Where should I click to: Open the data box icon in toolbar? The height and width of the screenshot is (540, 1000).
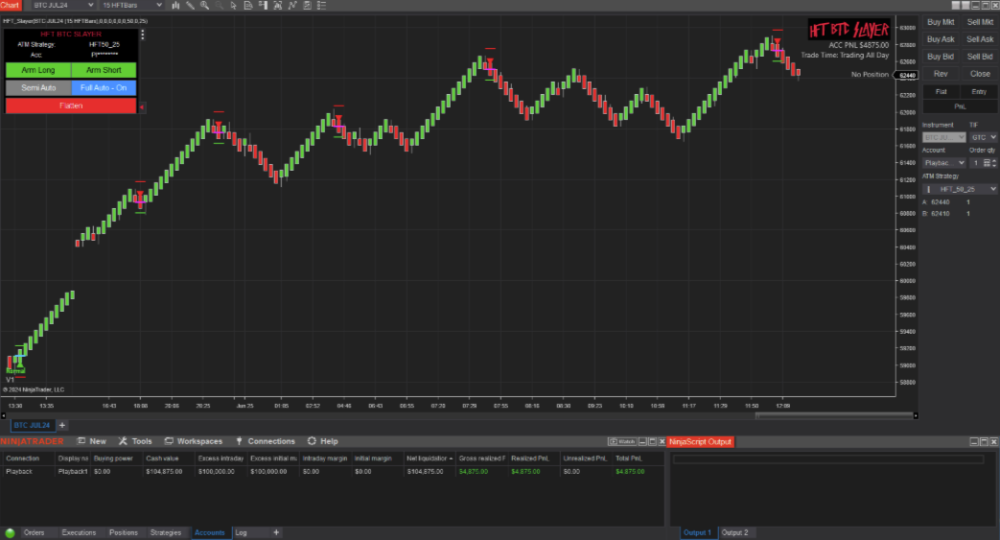(x=248, y=5)
